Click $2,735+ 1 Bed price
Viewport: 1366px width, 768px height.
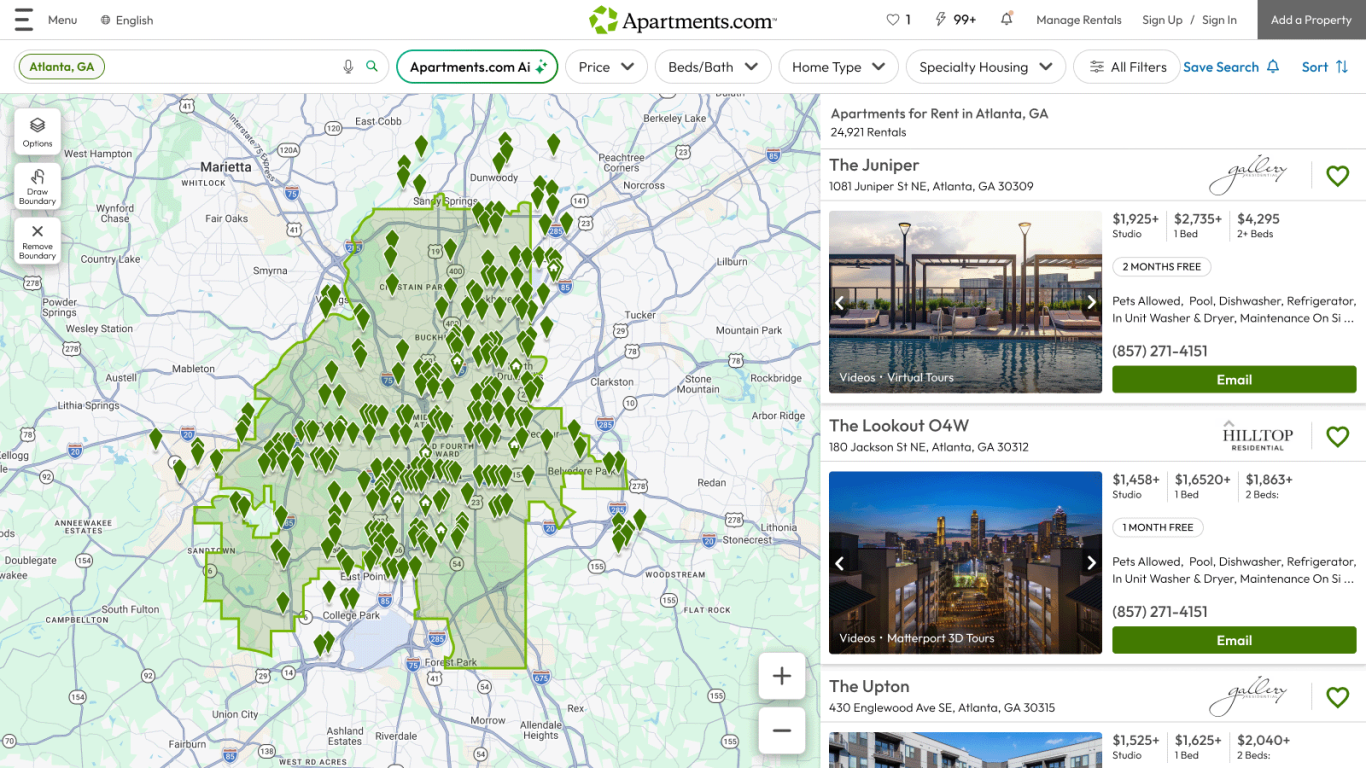tap(1198, 225)
